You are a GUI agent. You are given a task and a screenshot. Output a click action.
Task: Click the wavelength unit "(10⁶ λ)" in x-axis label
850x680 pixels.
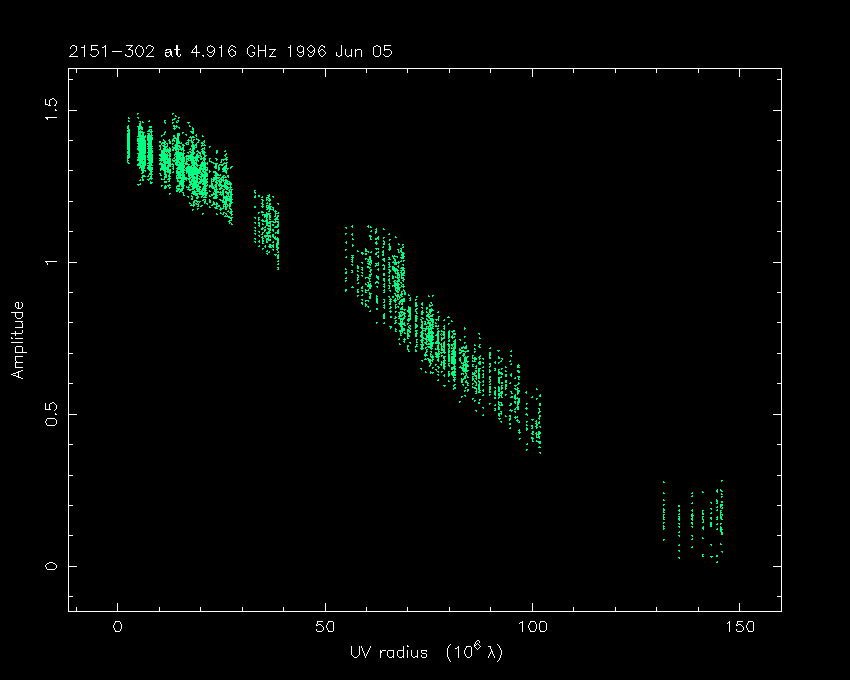click(460, 651)
